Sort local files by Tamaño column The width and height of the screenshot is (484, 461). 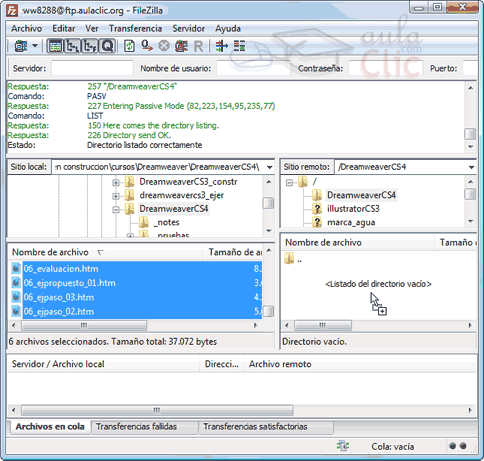pyautogui.click(x=232, y=252)
